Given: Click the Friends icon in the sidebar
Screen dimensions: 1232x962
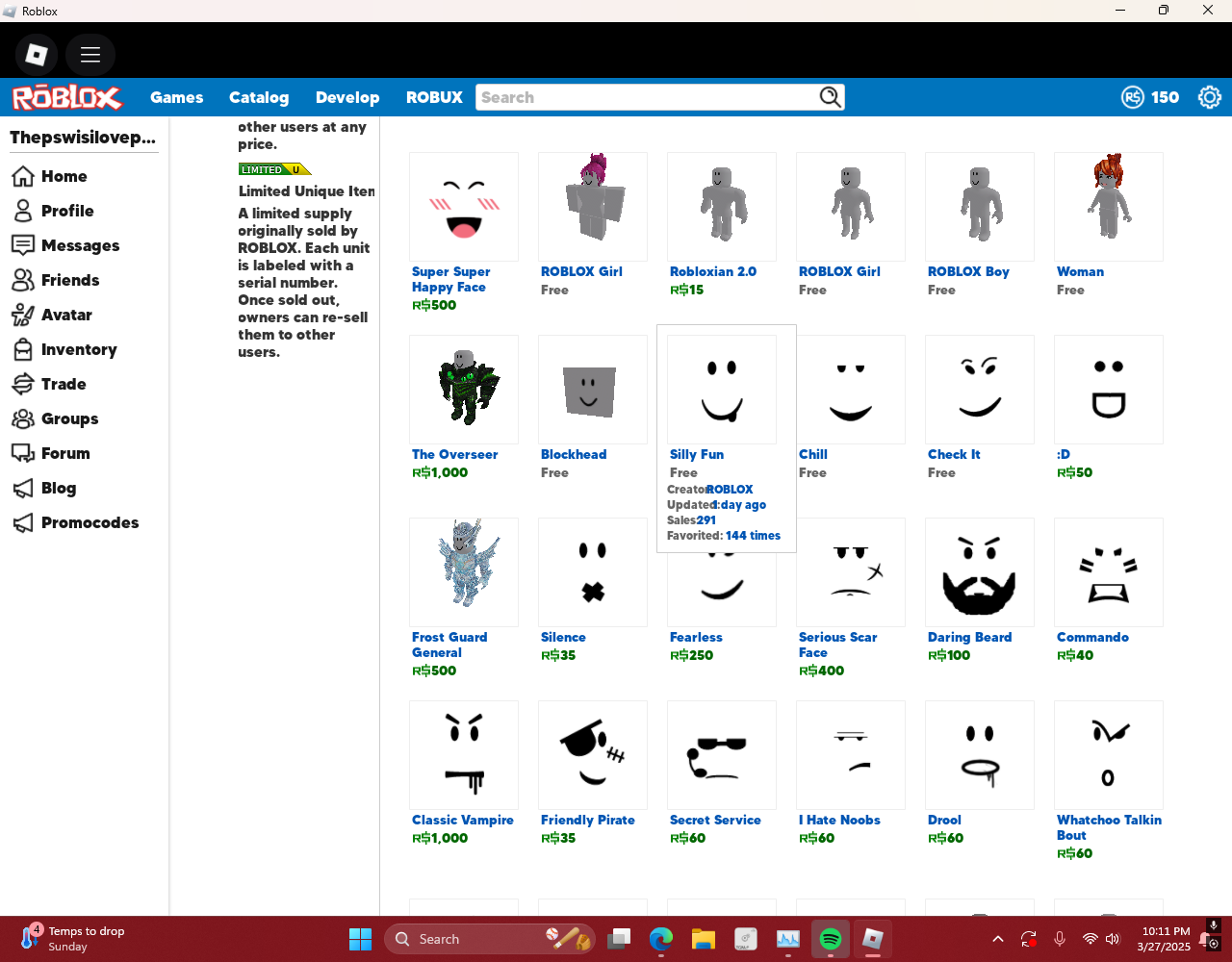Looking at the screenshot, I should tap(23, 280).
